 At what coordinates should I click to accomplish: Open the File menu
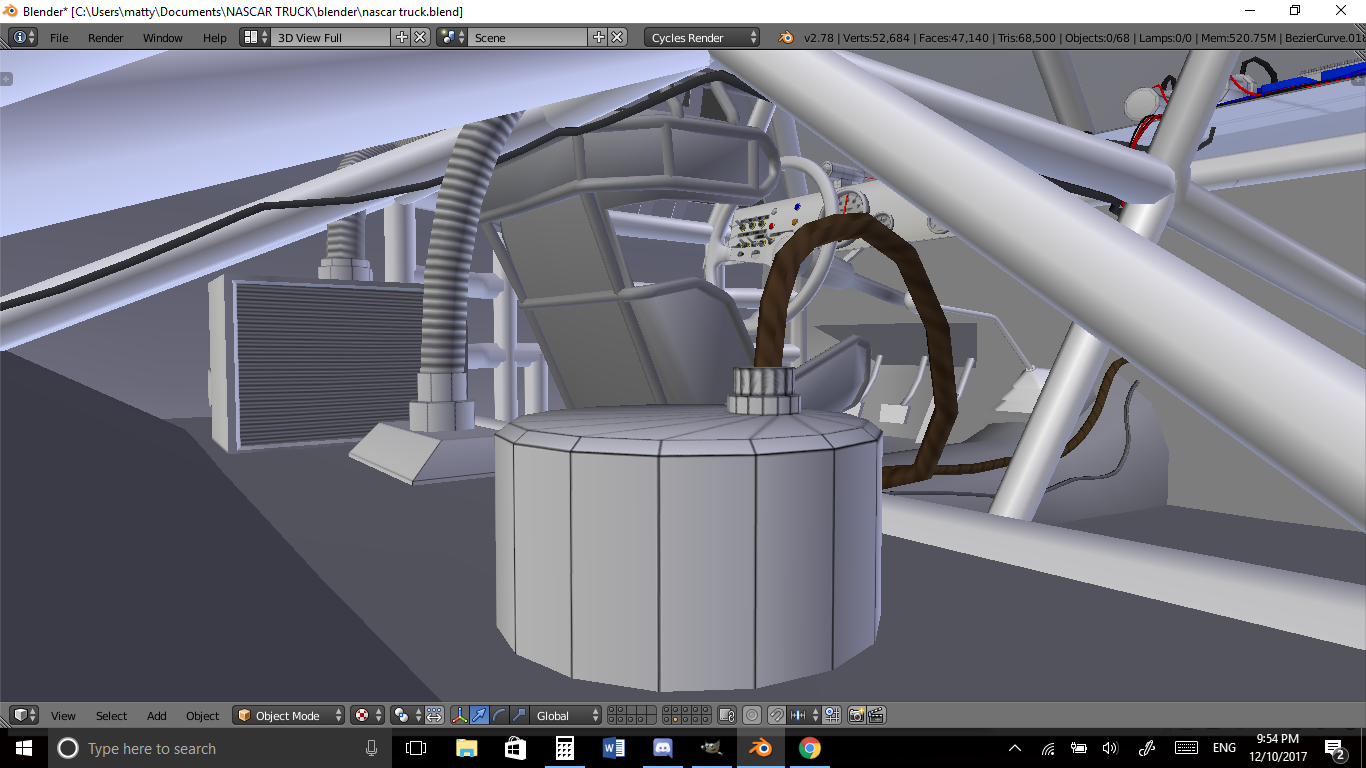(59, 37)
